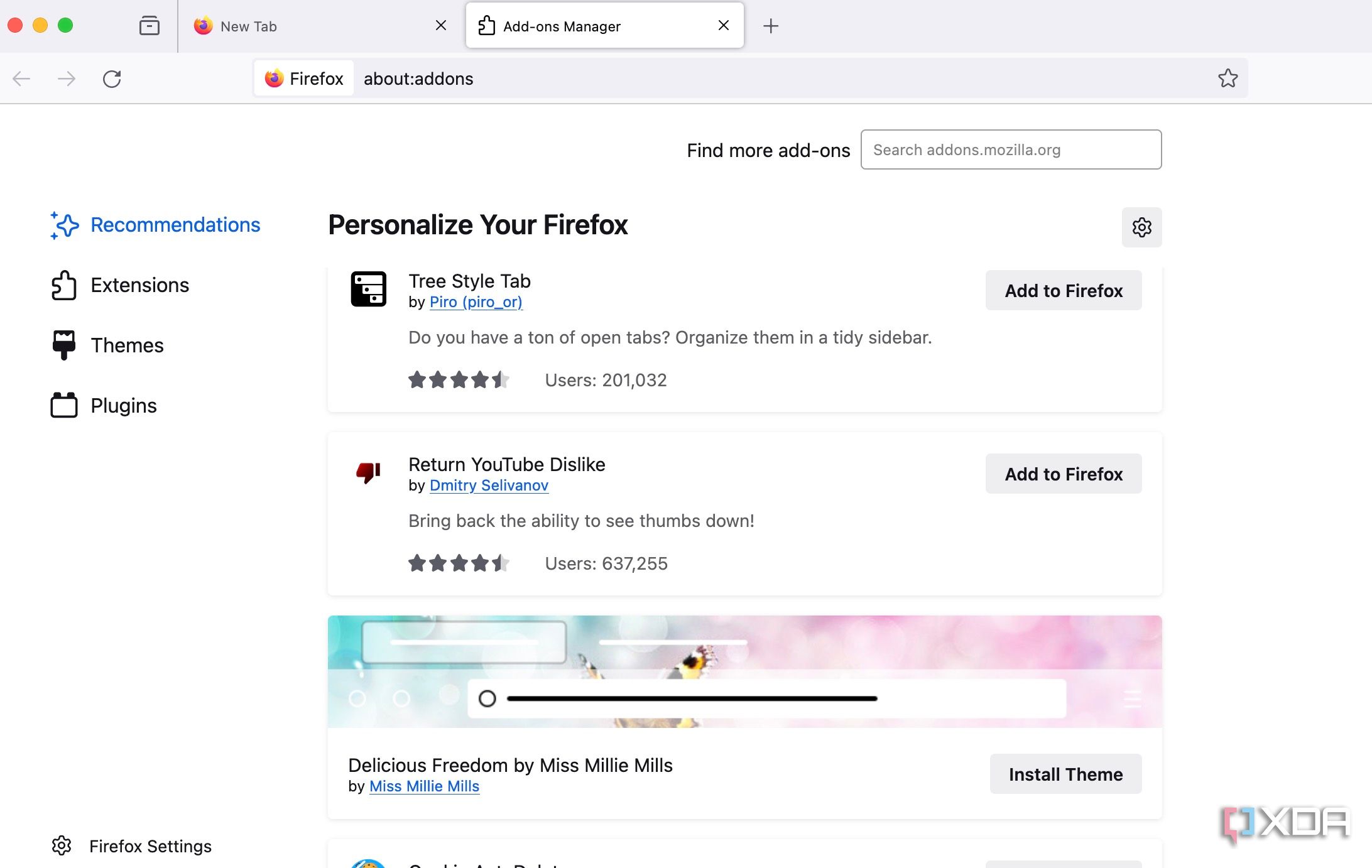Screen dimensions: 1372x868
Task: Install the Delicious Freedom theme
Action: pyautogui.click(x=1065, y=774)
